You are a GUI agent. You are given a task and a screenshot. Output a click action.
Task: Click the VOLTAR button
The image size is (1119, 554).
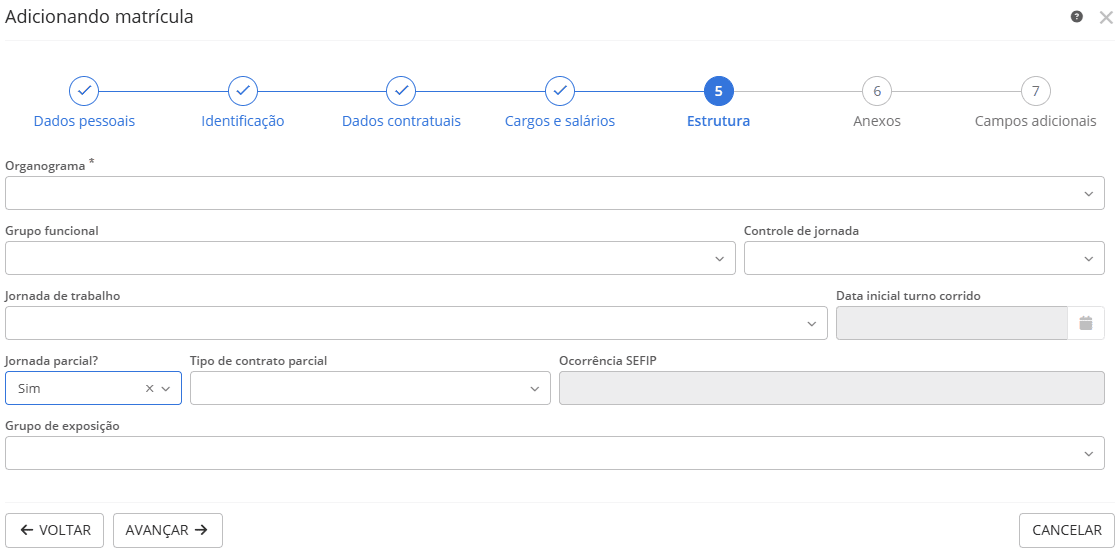pyautogui.click(x=56, y=530)
